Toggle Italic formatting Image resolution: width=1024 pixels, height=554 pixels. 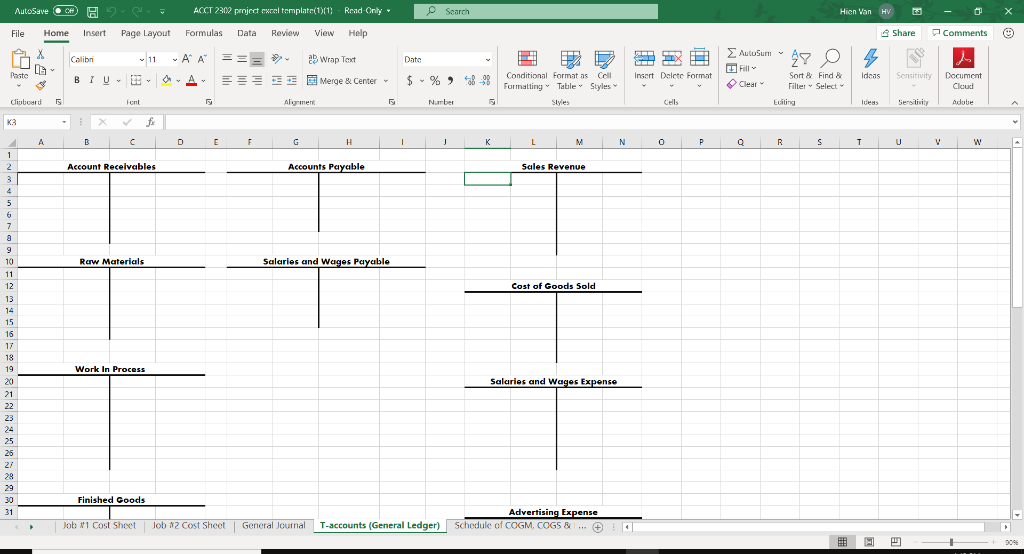click(91, 80)
